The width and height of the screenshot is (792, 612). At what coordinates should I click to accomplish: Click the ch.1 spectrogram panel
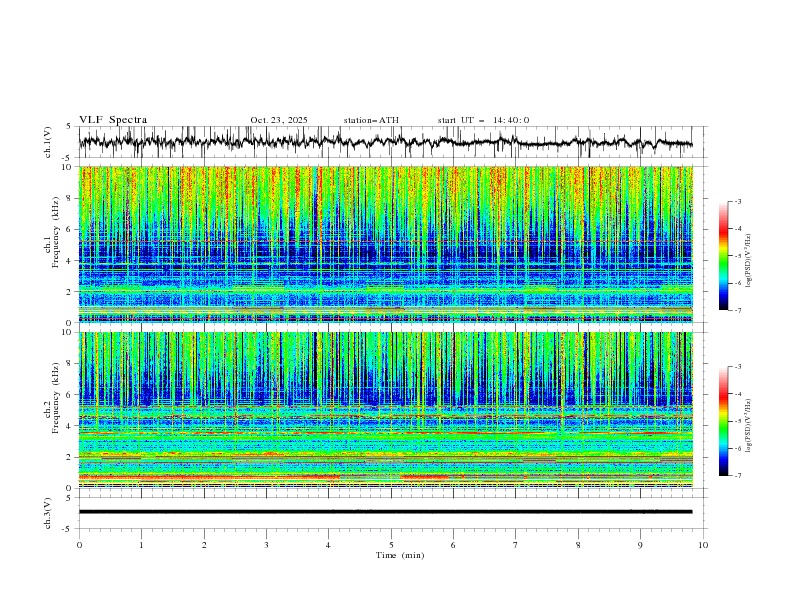pyautogui.click(x=385, y=244)
